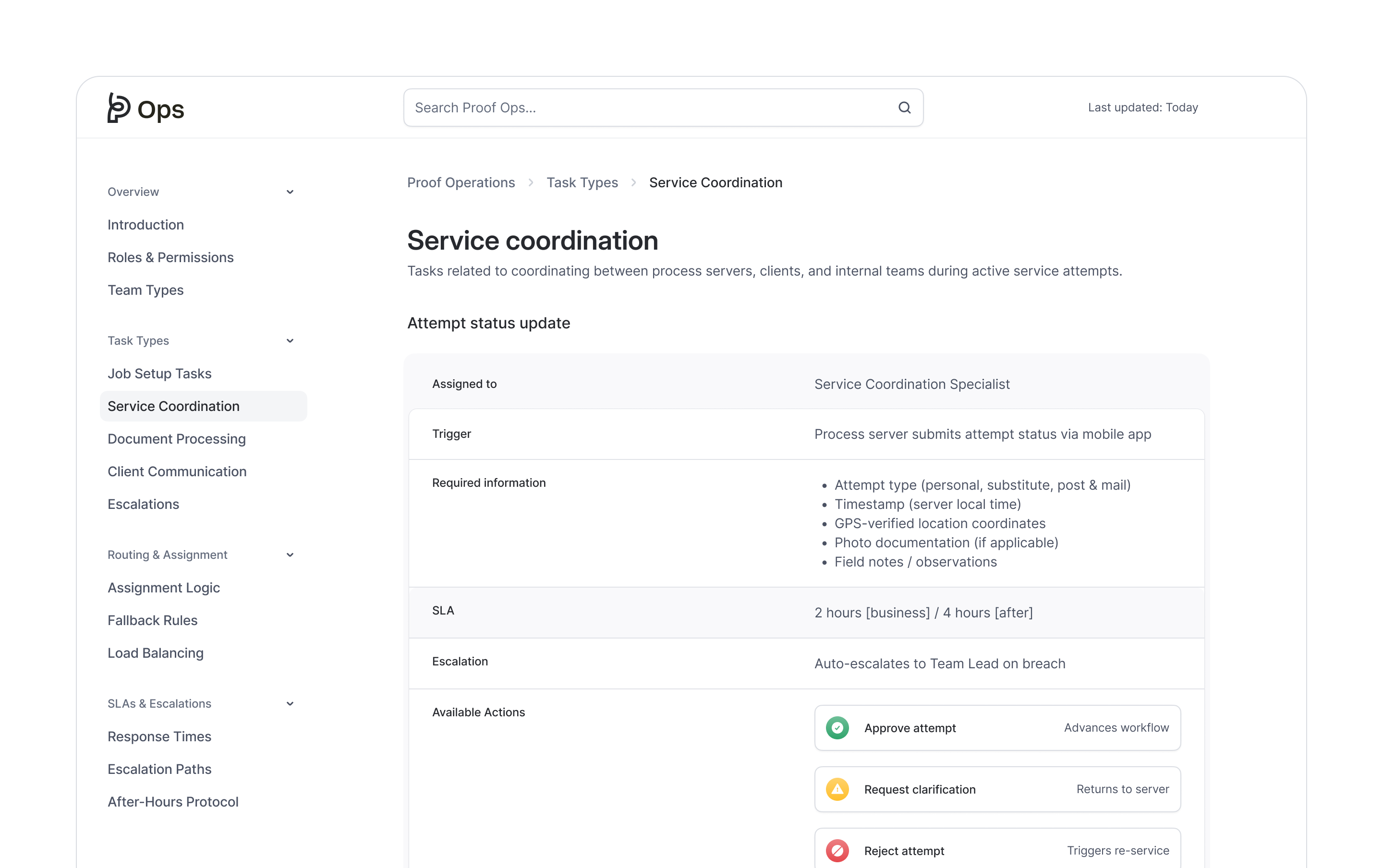Open the Escalations sidebar entry

click(x=143, y=504)
